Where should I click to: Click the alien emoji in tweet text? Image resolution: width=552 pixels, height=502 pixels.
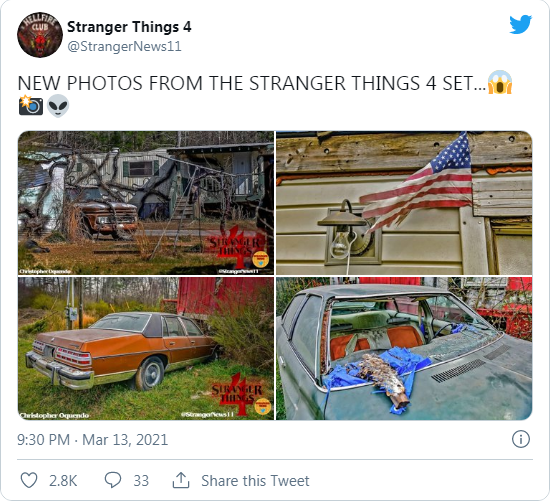pyautogui.click(x=58, y=106)
